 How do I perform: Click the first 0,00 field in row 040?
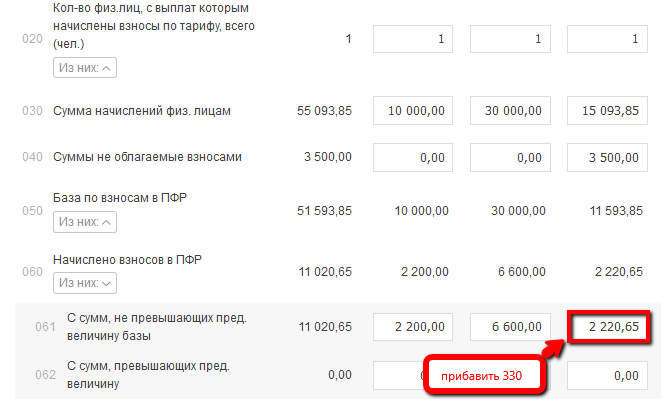coord(413,157)
